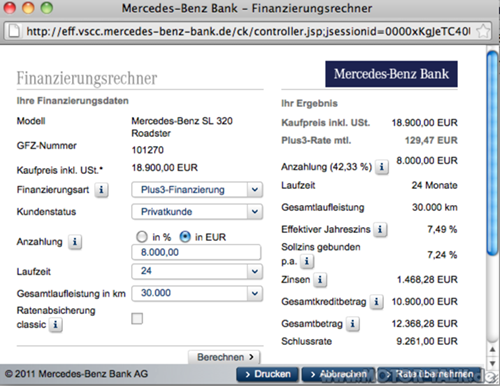Click the Sollzins value 7,24 %
Viewport: 500px width, 386px height.
(442, 255)
